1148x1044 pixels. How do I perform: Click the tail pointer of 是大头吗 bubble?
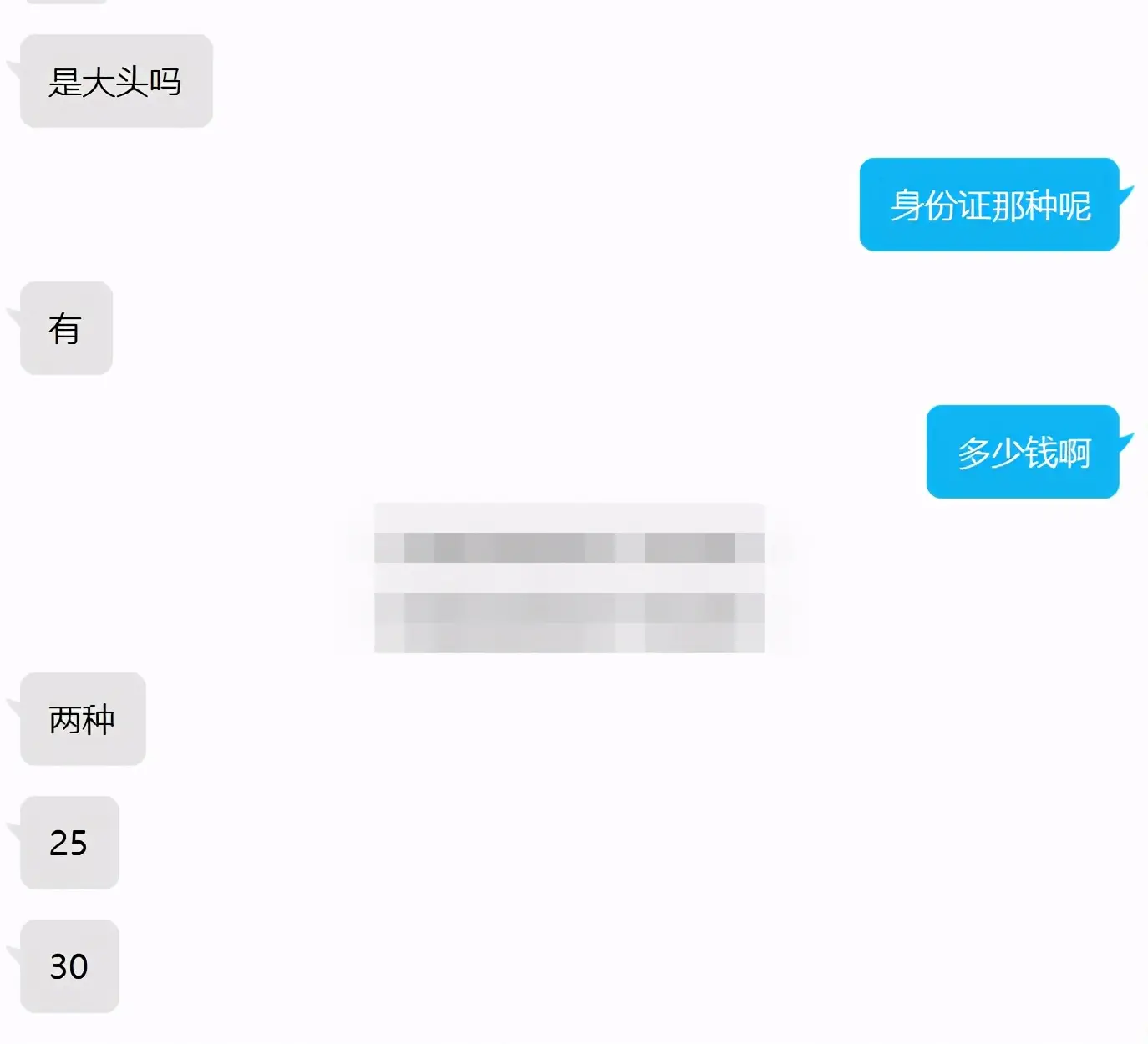pyautogui.click(x=13, y=72)
